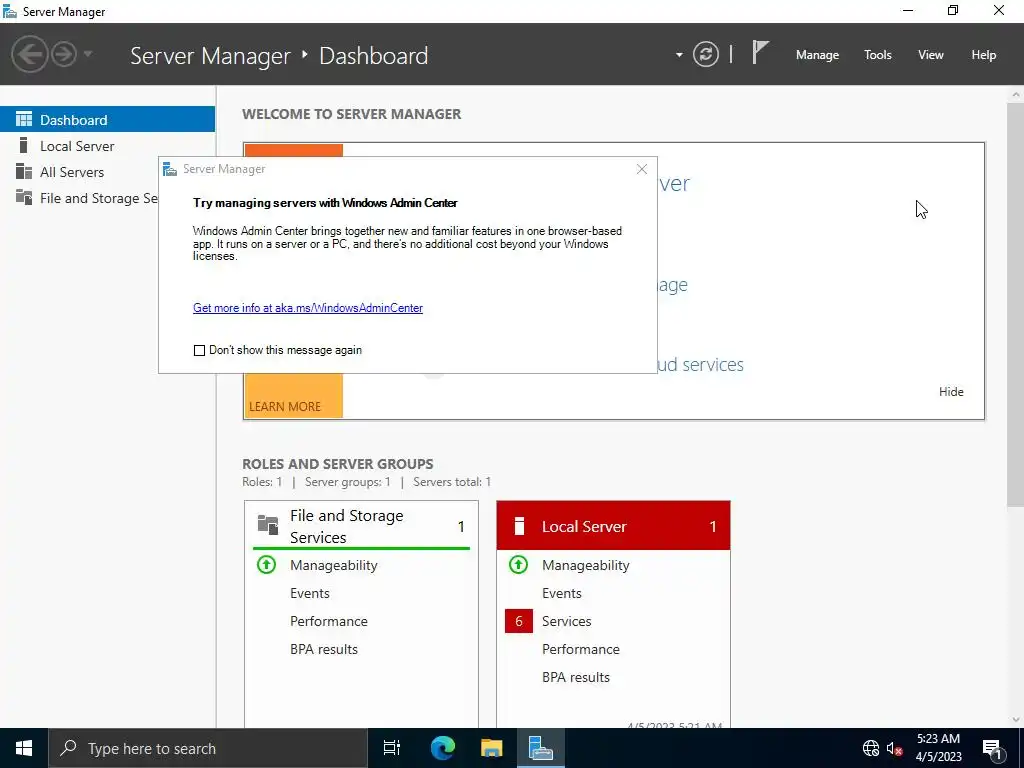Select Local Server in the sidebar
The width and height of the screenshot is (1024, 768).
pyautogui.click(x=107, y=146)
